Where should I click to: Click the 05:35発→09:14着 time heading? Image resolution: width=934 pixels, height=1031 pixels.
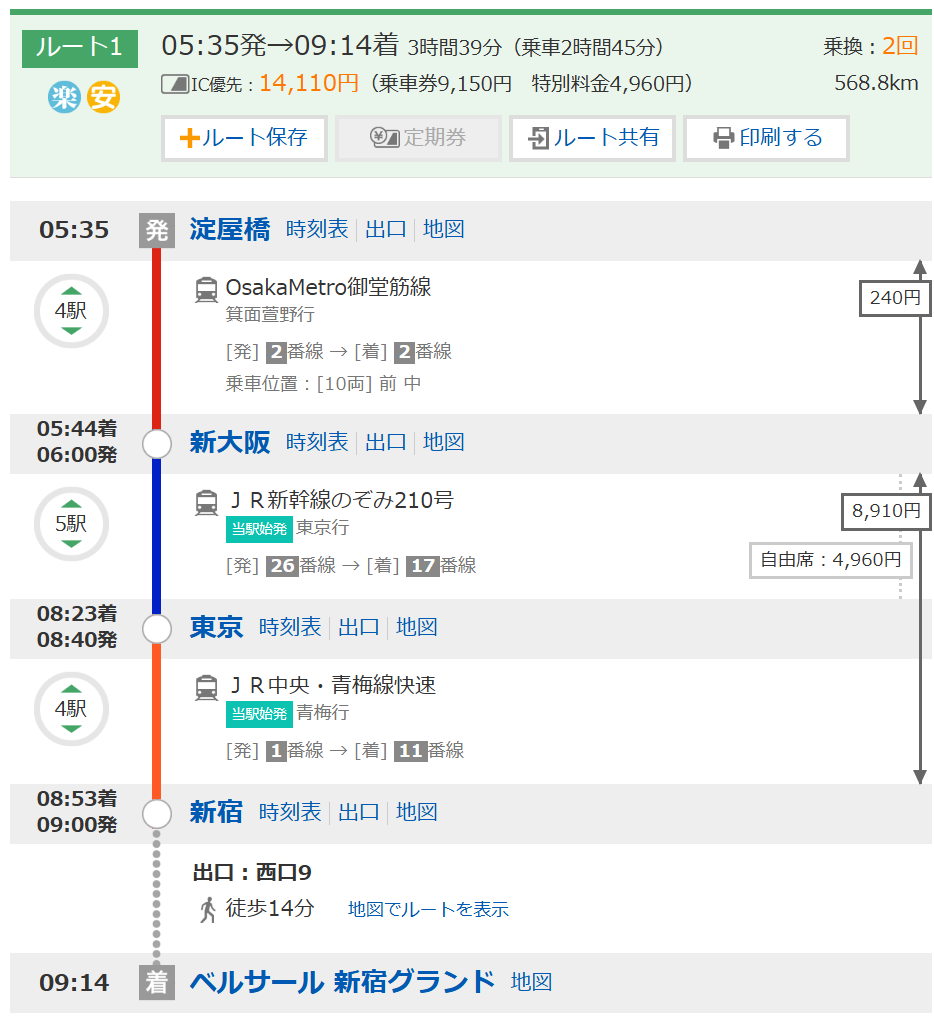click(x=280, y=46)
